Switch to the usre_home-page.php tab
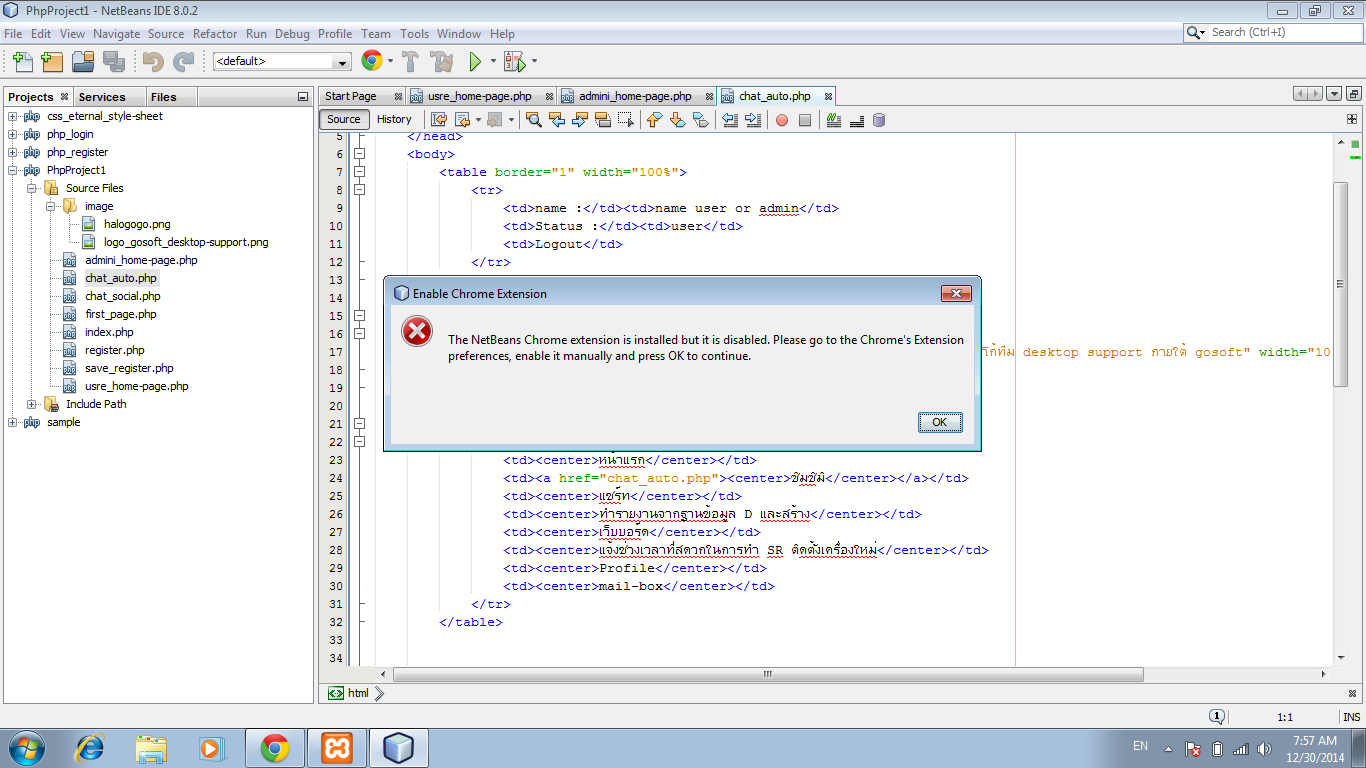Viewport: 1366px width, 768px height. [478, 96]
